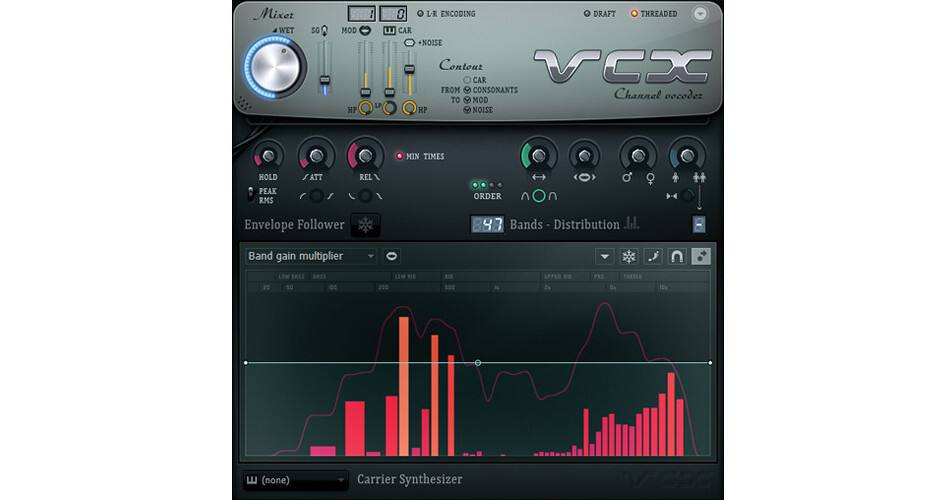Uncheck the CONSONANTS contour checkbox
This screenshot has width=952, height=500.
467,90
